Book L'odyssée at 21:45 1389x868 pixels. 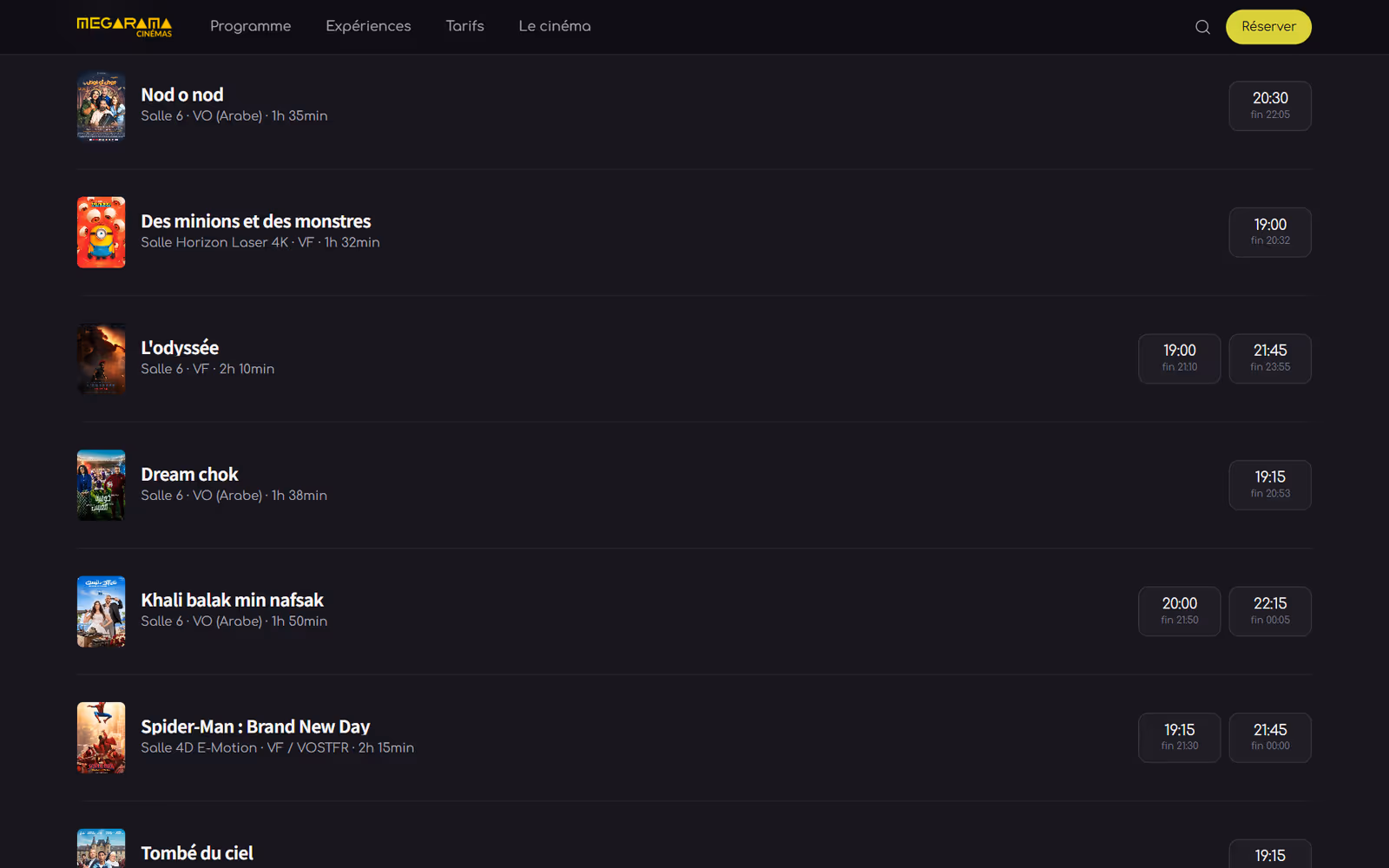tap(1270, 358)
